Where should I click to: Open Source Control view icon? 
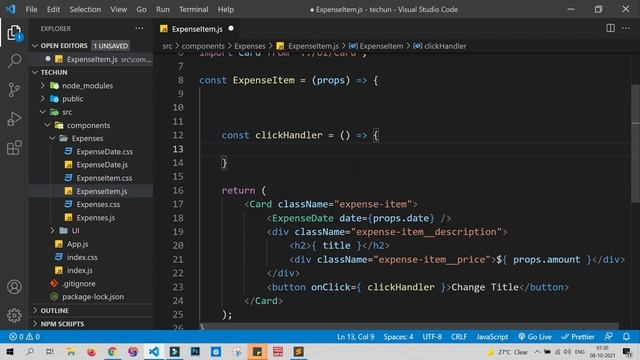click(14, 89)
